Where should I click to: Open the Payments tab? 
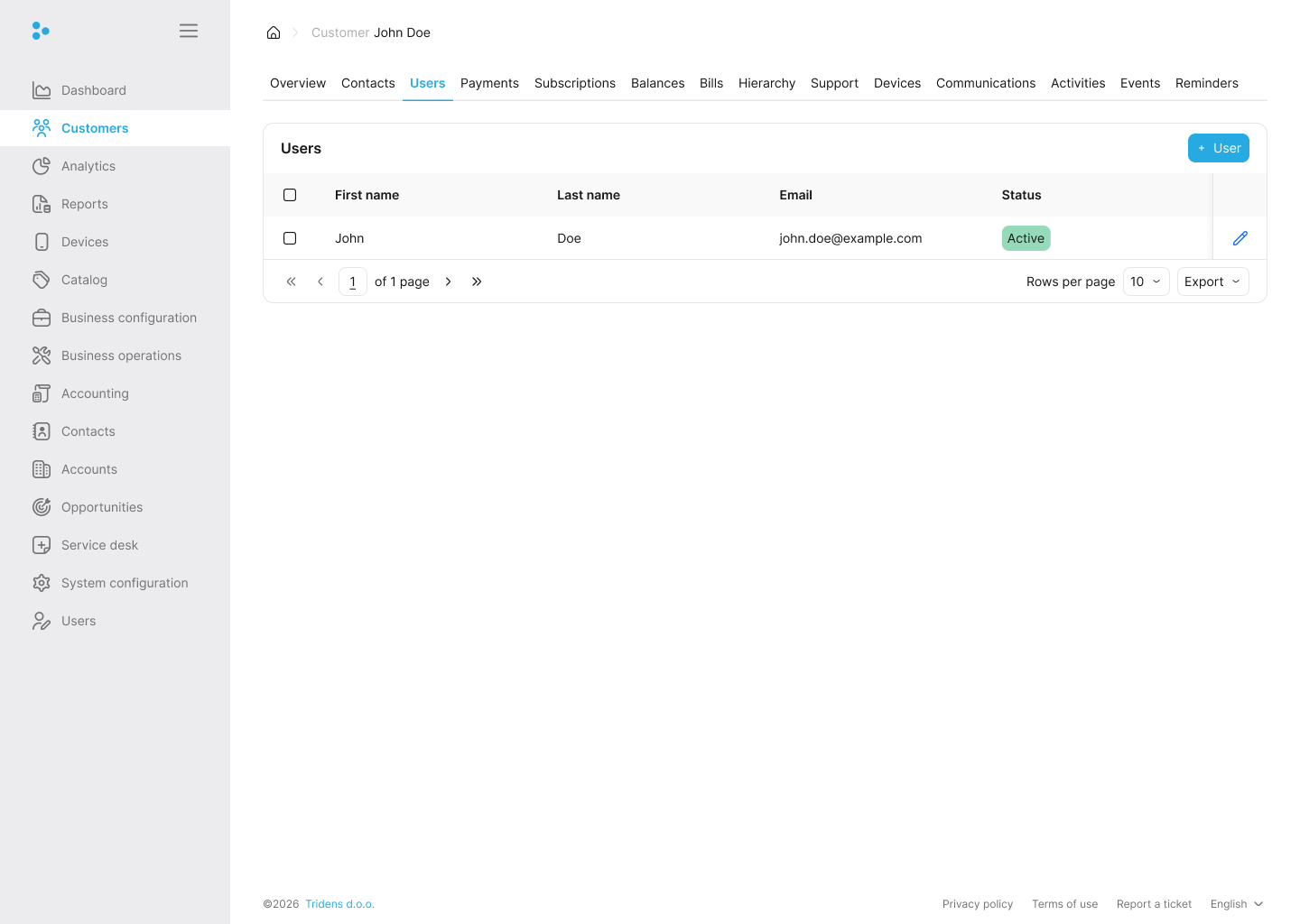tap(489, 83)
